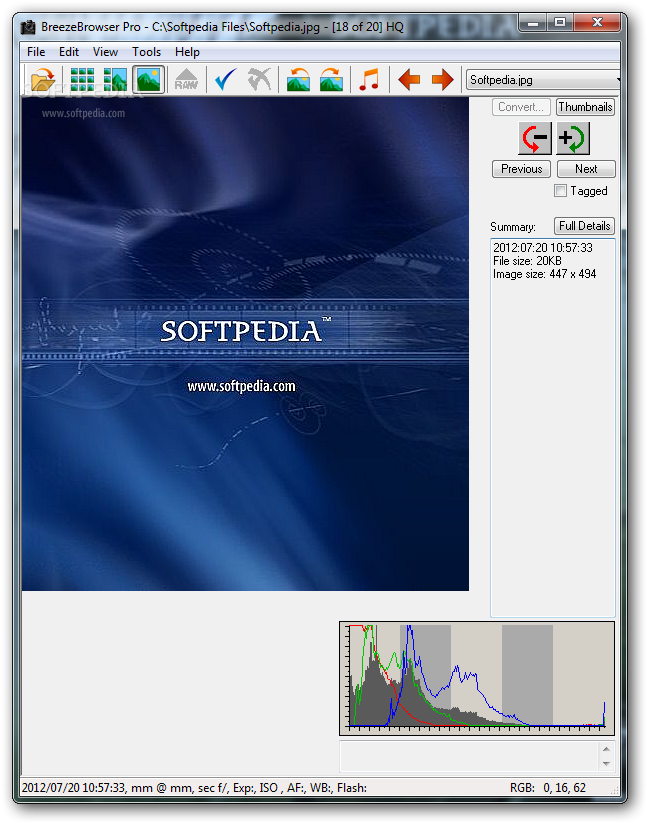This screenshot has height=824, width=648.
Task: Click the Next button
Action: tap(586, 169)
